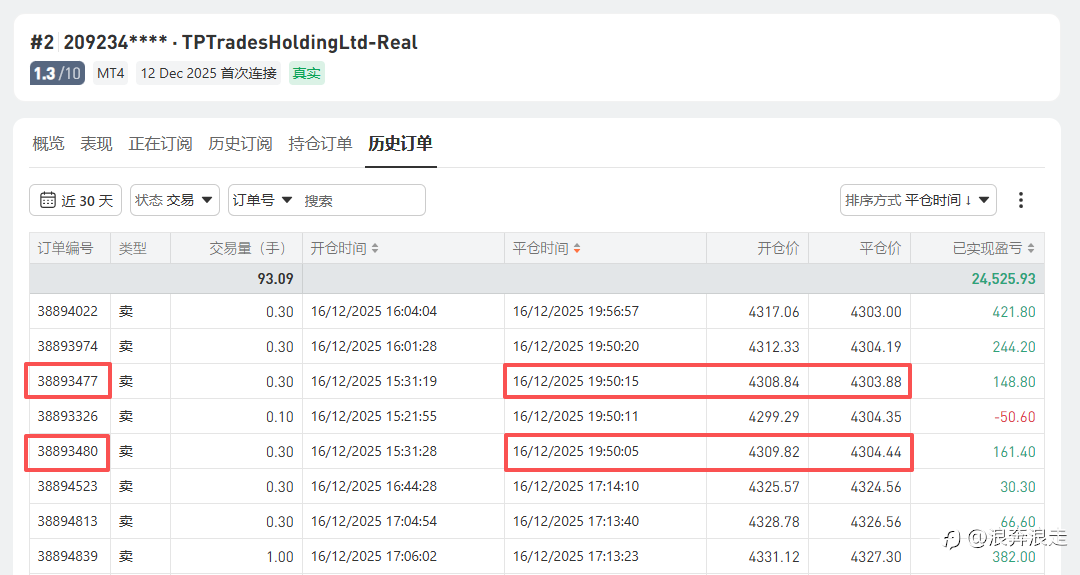The image size is (1080, 575).
Task: Expand the 排序方式 平仓时间 dropdown
Action: pyautogui.click(x=918, y=200)
